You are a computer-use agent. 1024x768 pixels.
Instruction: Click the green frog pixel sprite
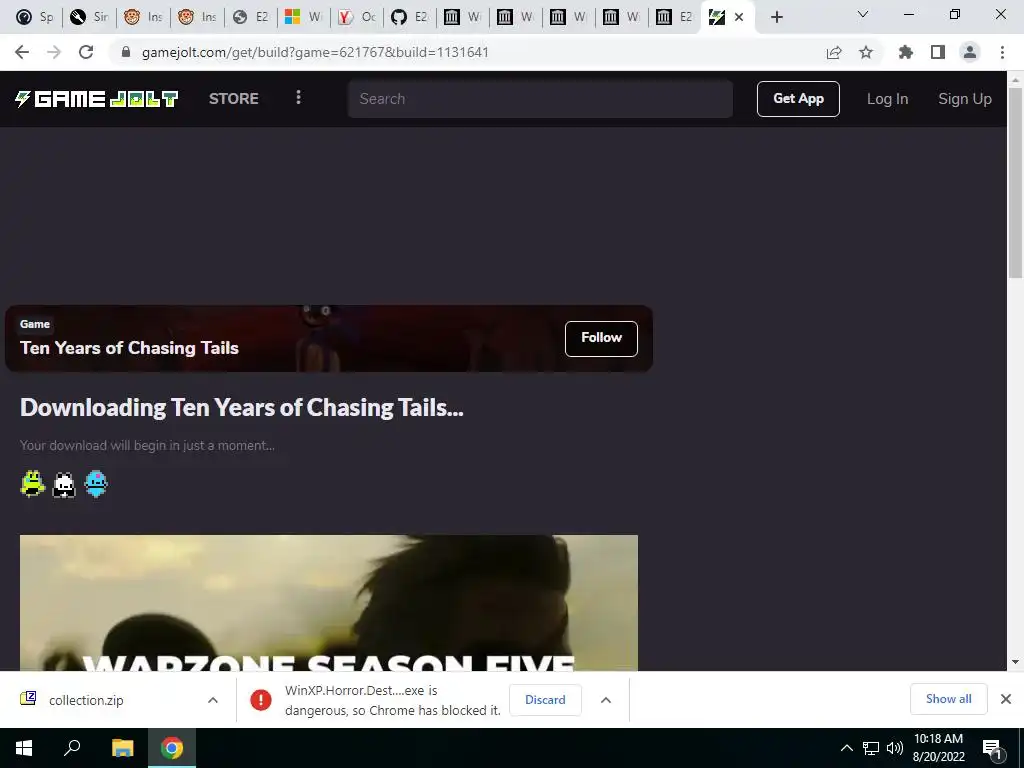(32, 484)
